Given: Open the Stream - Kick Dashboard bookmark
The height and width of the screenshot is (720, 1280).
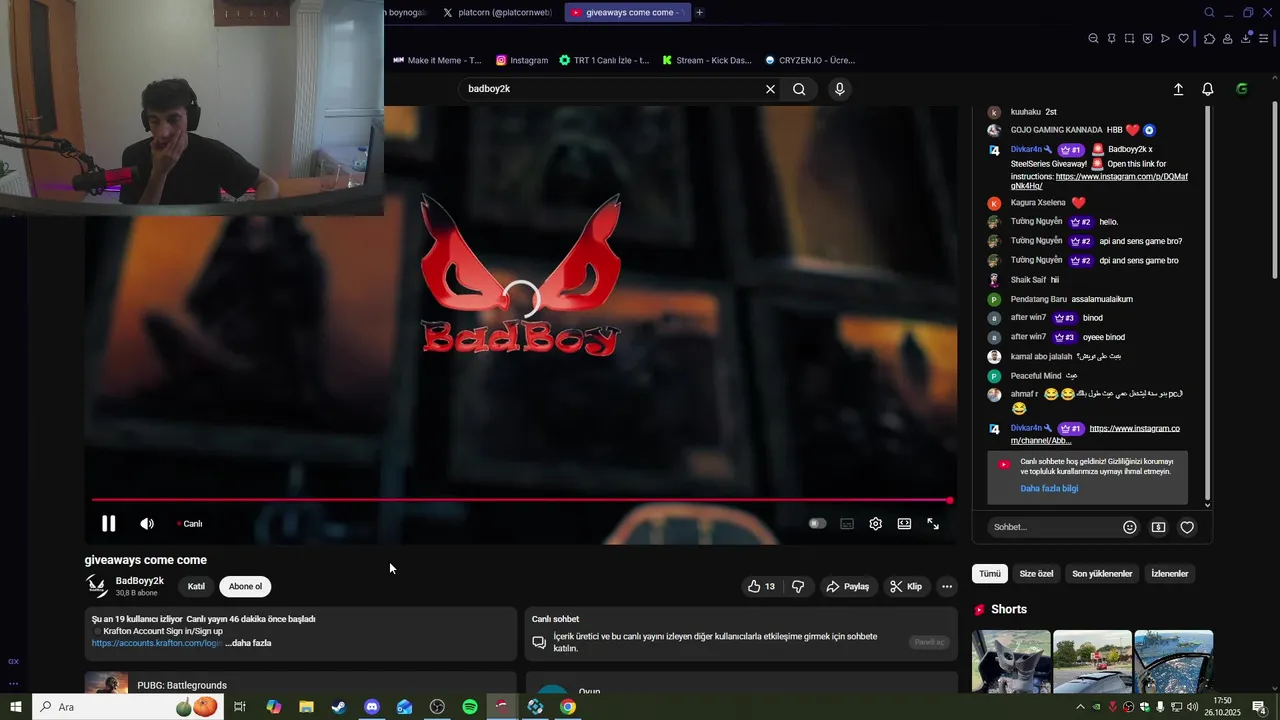Looking at the screenshot, I should tap(706, 60).
